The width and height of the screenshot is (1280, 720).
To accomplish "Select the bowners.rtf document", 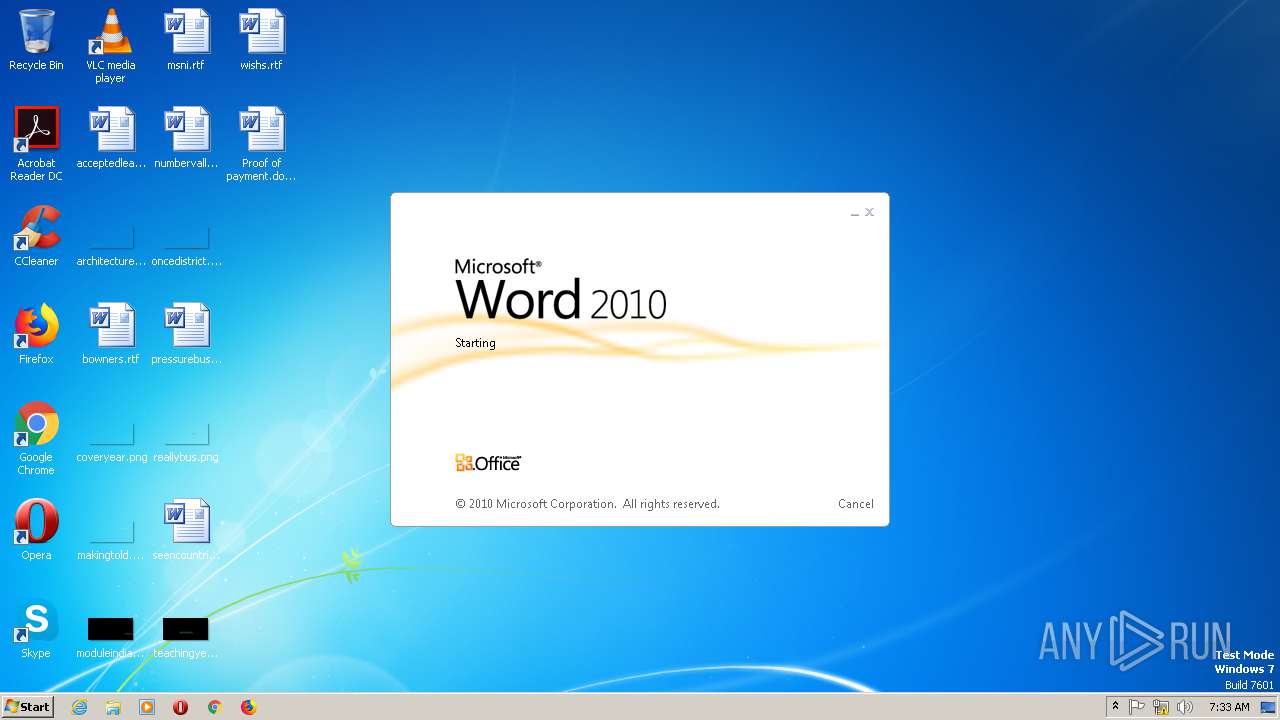I will tap(111, 334).
